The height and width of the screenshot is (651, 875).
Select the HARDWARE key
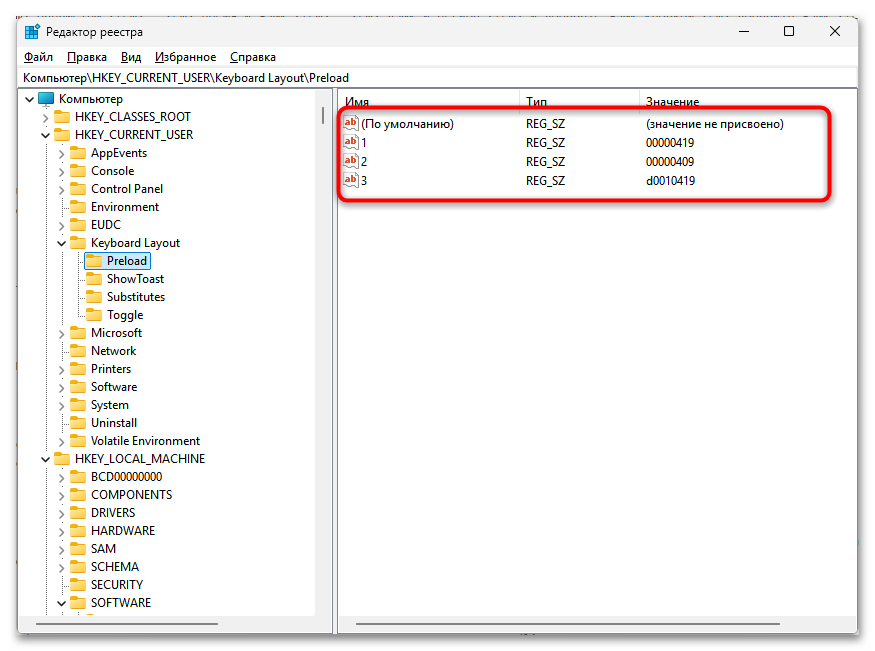[x=123, y=531]
